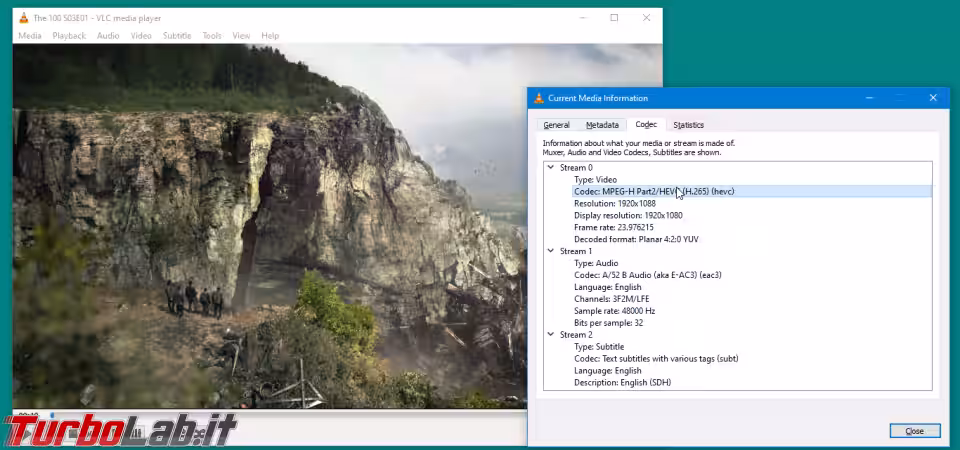
Task: Select the 'Decoded format: Planar 4:2:0 YUV' row
Action: click(752, 239)
